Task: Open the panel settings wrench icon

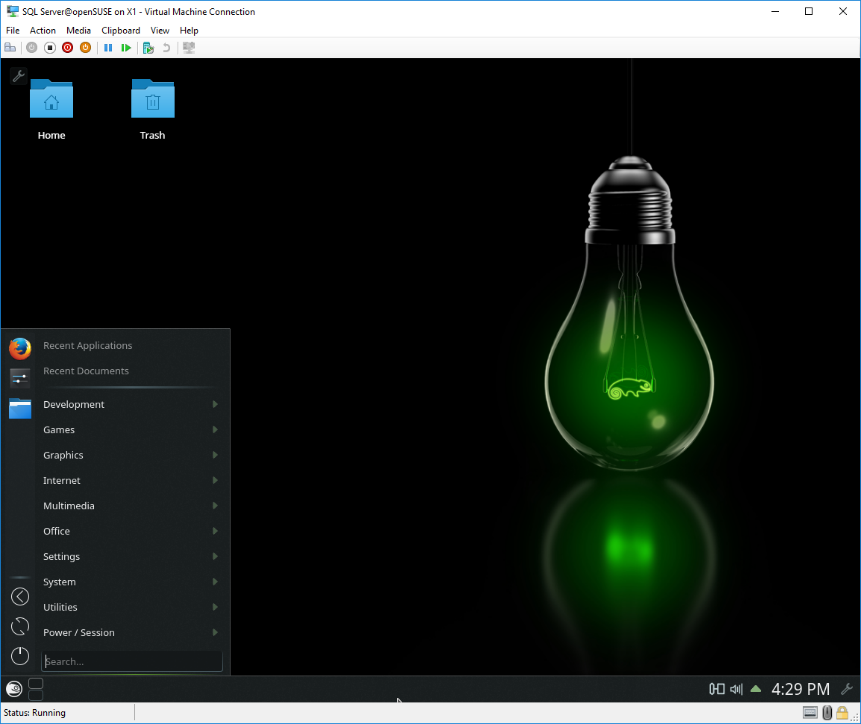Action: pyautogui.click(x=847, y=688)
